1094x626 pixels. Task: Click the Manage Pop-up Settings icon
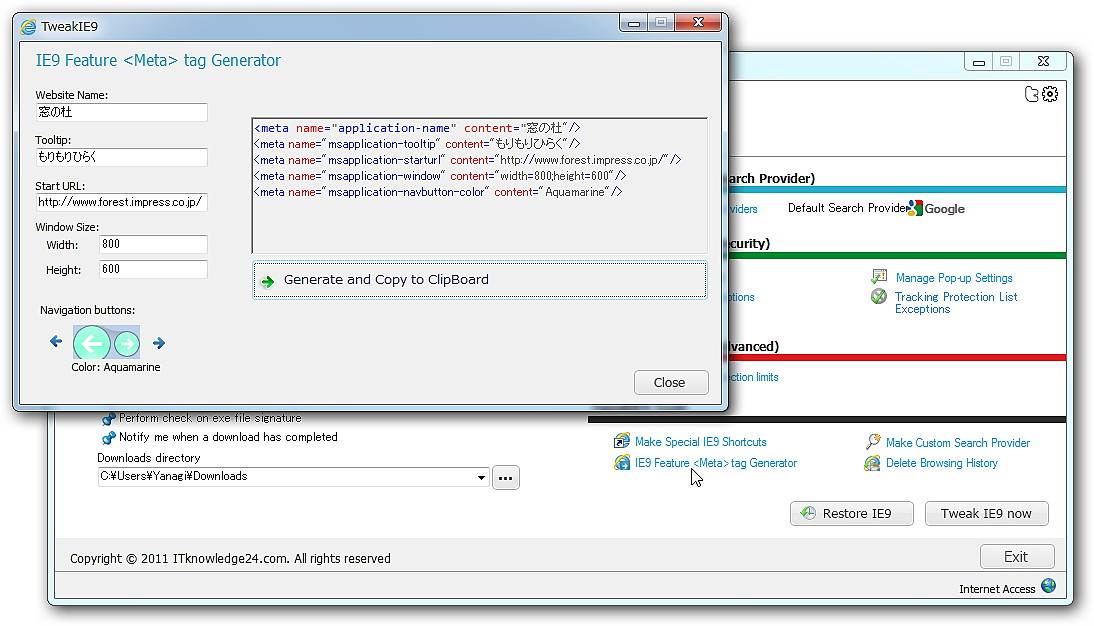tap(879, 277)
